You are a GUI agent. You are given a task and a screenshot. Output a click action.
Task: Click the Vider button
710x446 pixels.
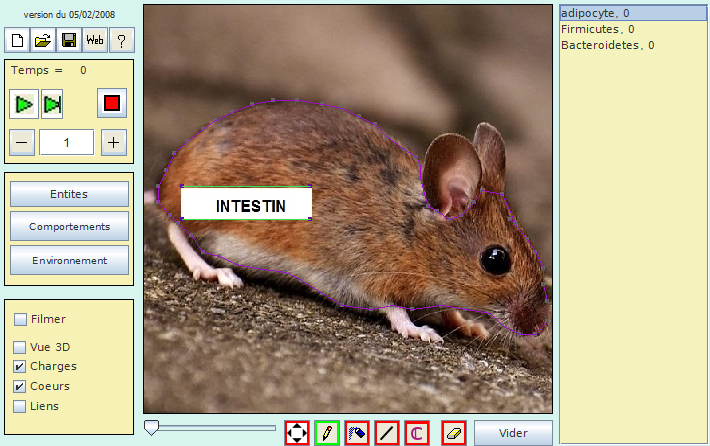click(513, 433)
